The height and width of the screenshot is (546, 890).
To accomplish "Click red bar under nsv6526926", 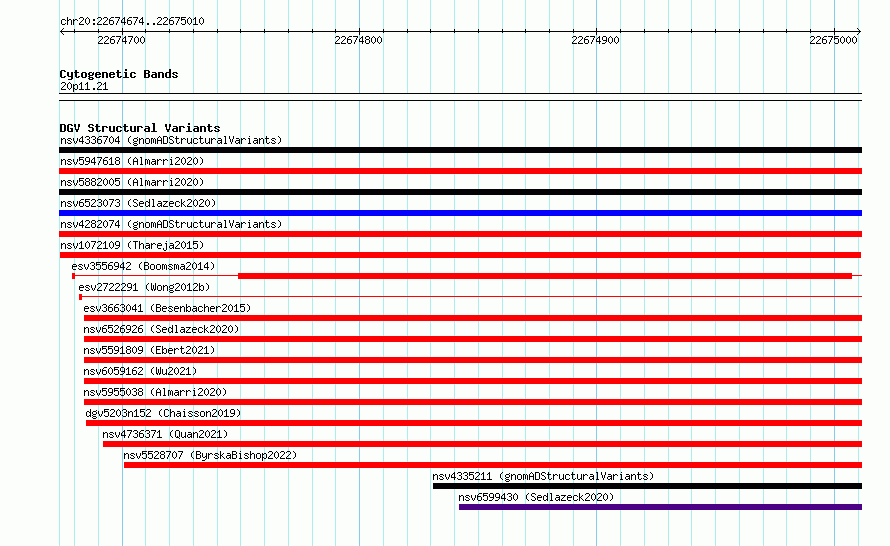I will click(x=473, y=339).
